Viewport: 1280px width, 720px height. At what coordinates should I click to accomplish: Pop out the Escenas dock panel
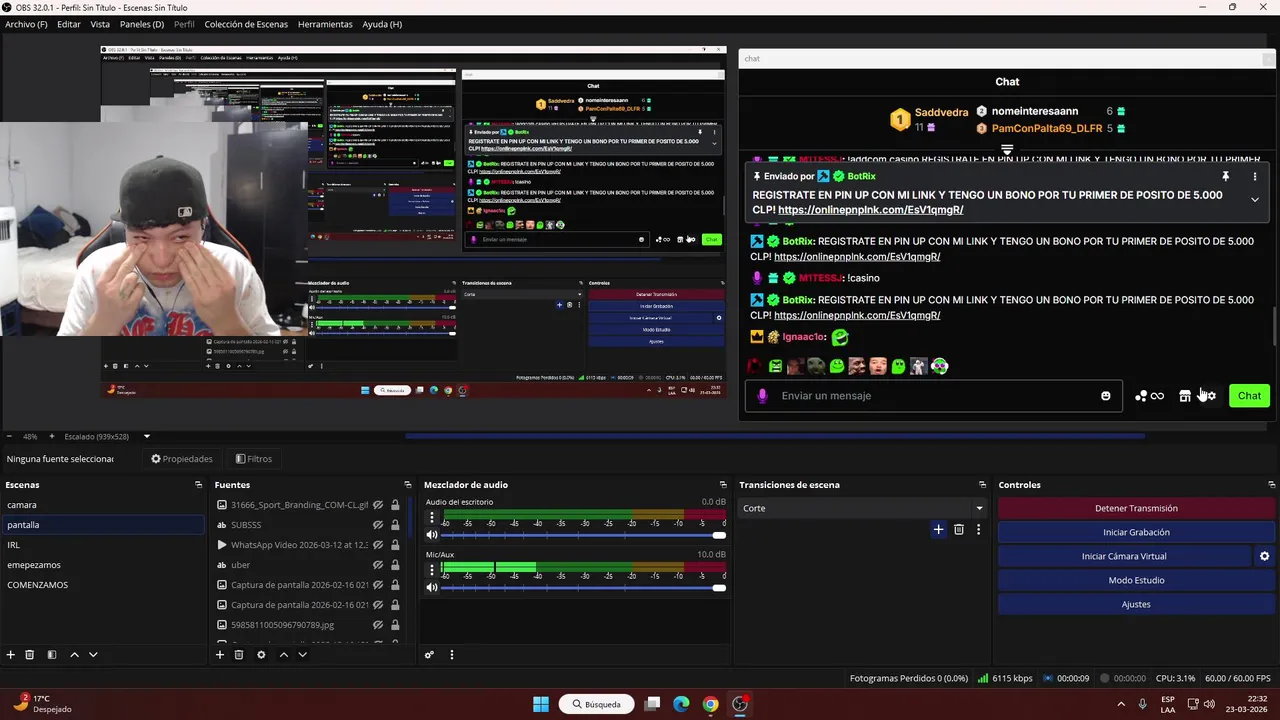point(198,485)
